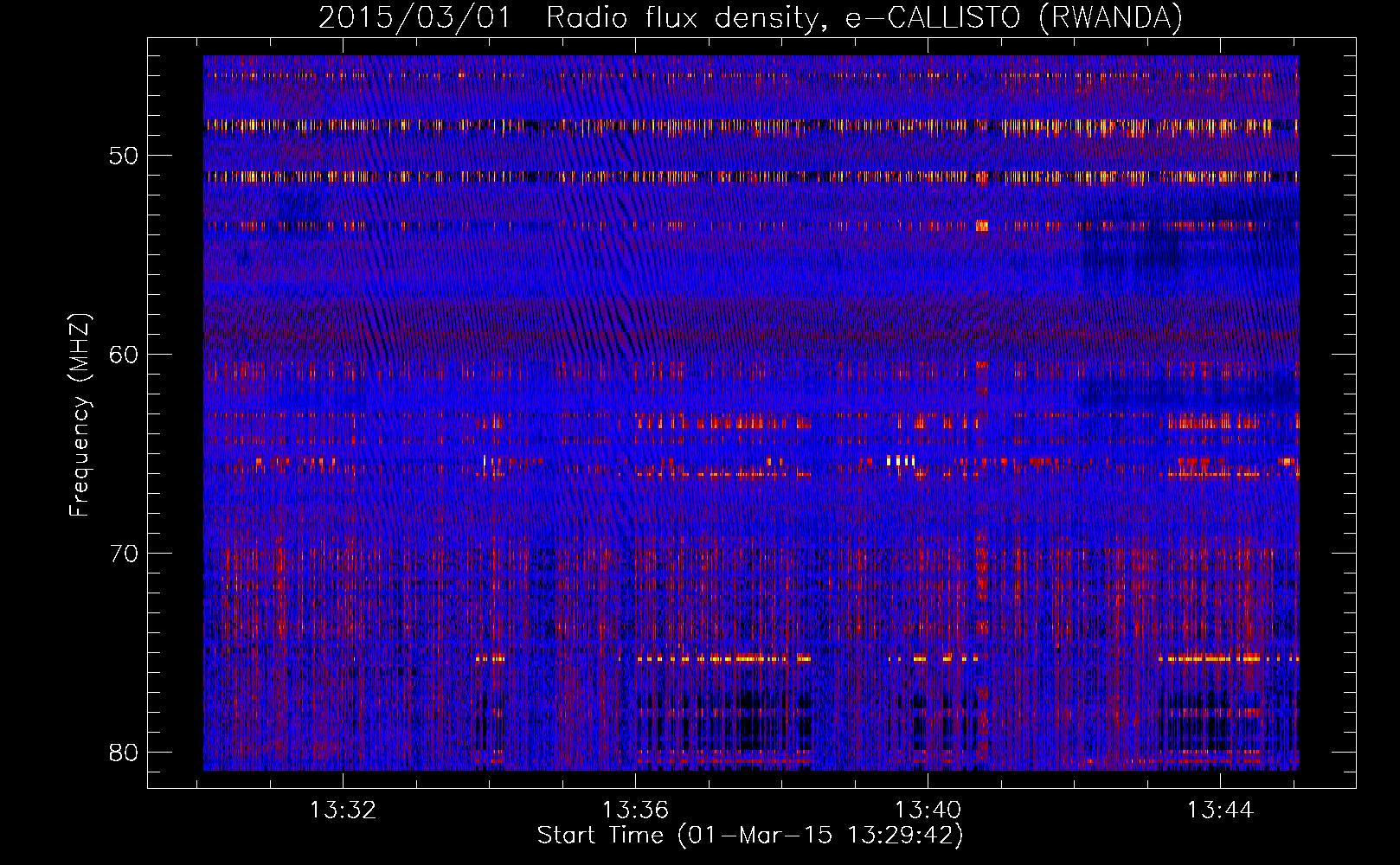The height and width of the screenshot is (865, 1400).
Task: Click the 13:40 time tick label
Action: click(928, 811)
